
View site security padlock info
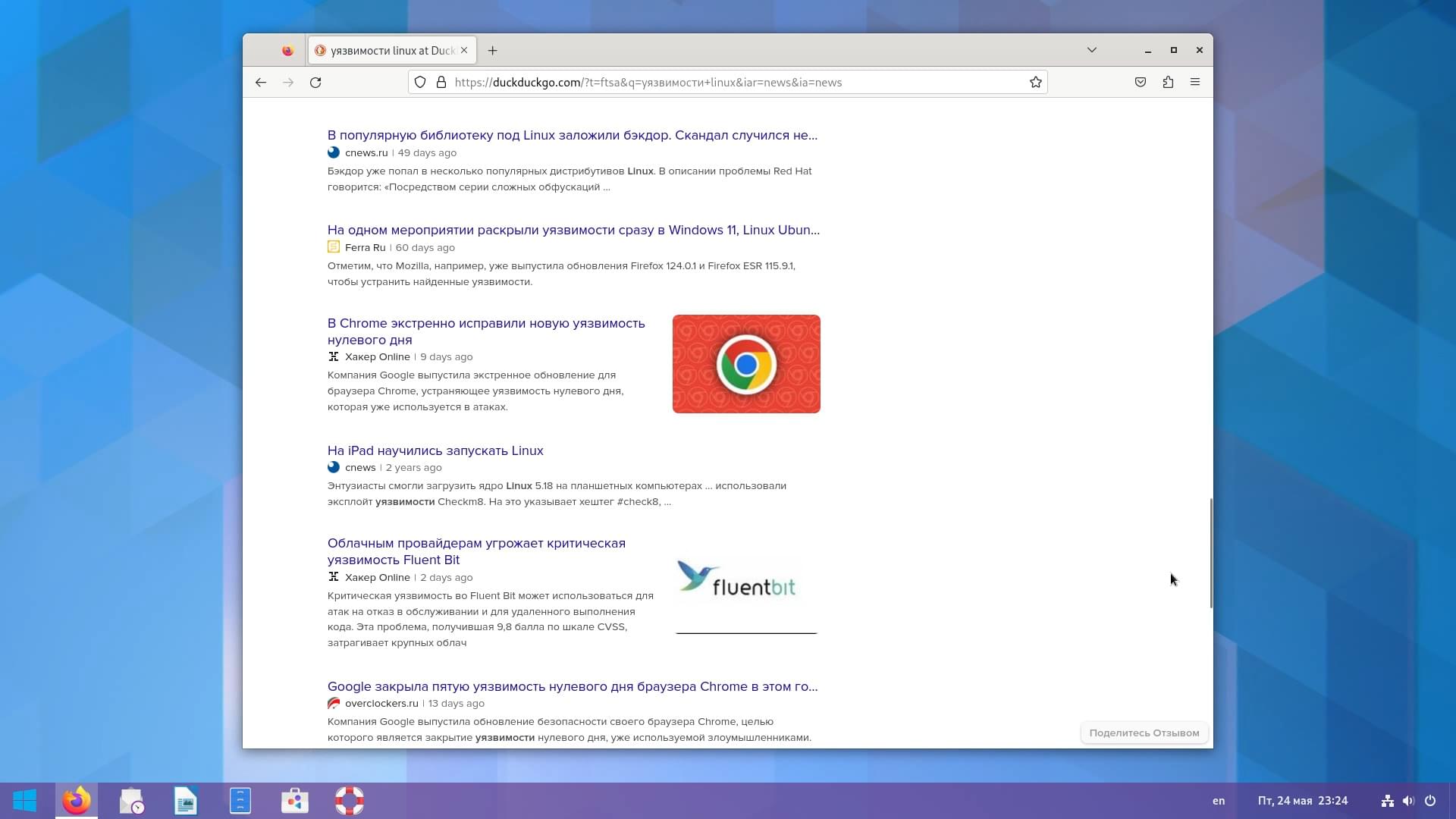click(x=441, y=83)
